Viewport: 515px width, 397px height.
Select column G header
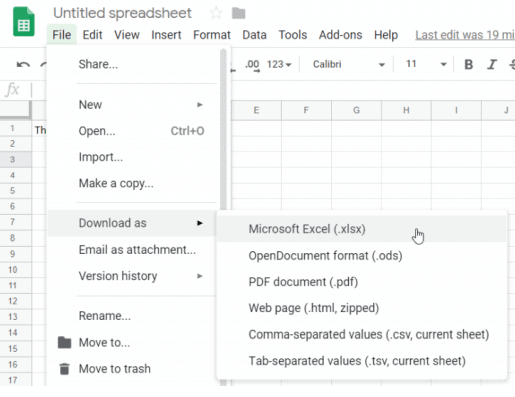[x=356, y=110]
